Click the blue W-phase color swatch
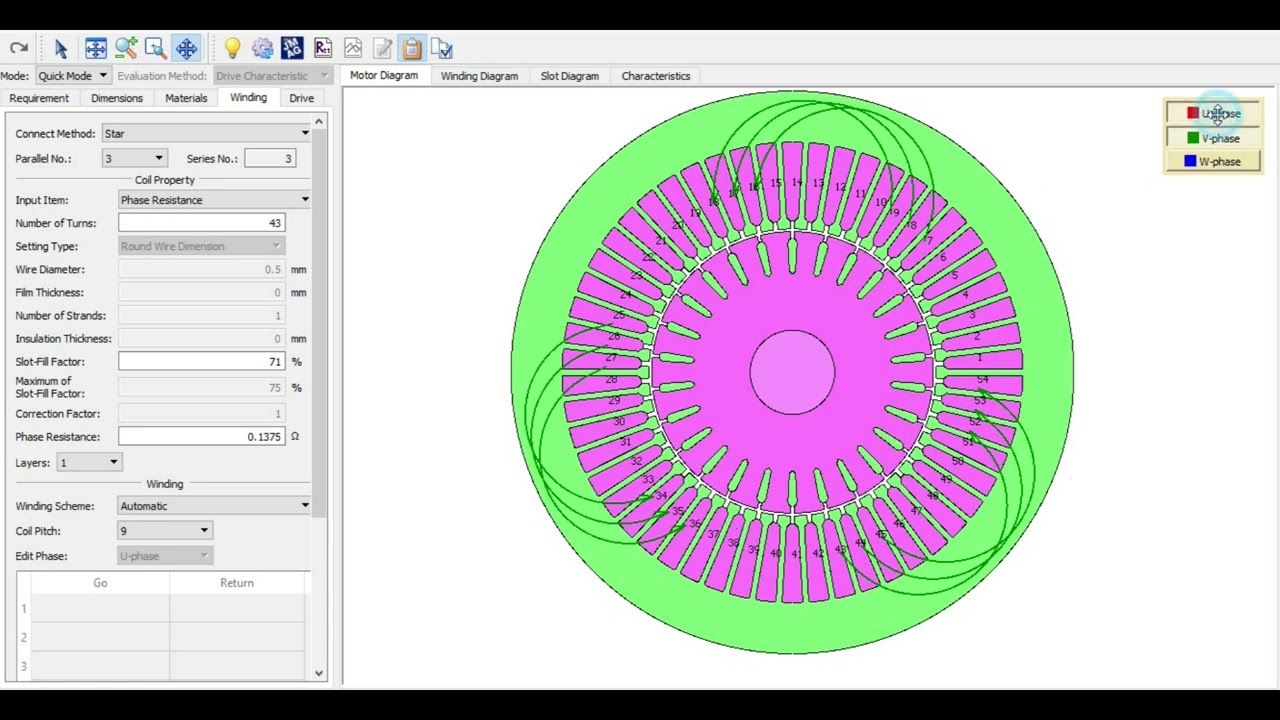This screenshot has width=1280, height=720. tap(1190, 161)
